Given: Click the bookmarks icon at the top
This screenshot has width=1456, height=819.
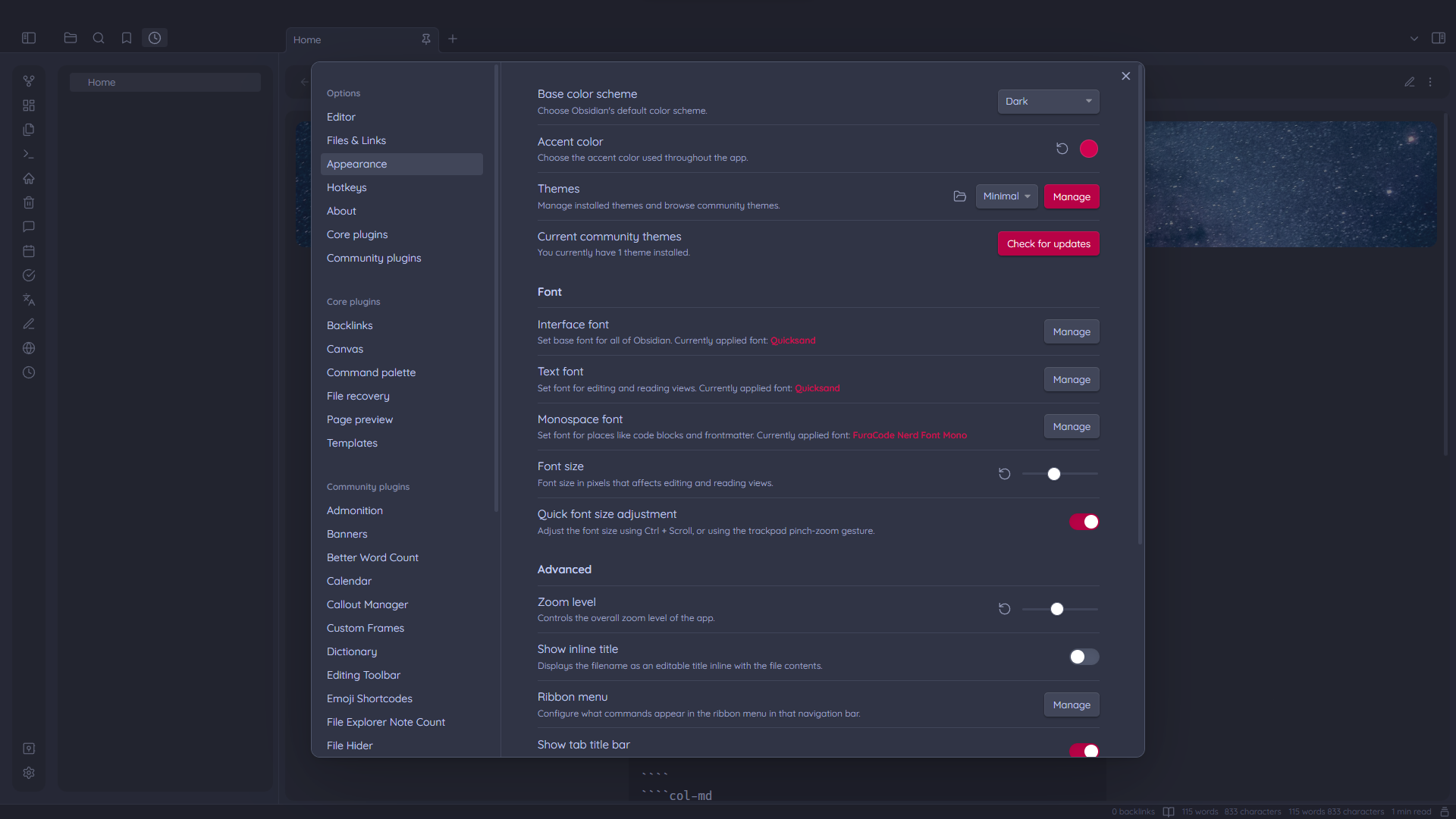Looking at the screenshot, I should coord(127,38).
